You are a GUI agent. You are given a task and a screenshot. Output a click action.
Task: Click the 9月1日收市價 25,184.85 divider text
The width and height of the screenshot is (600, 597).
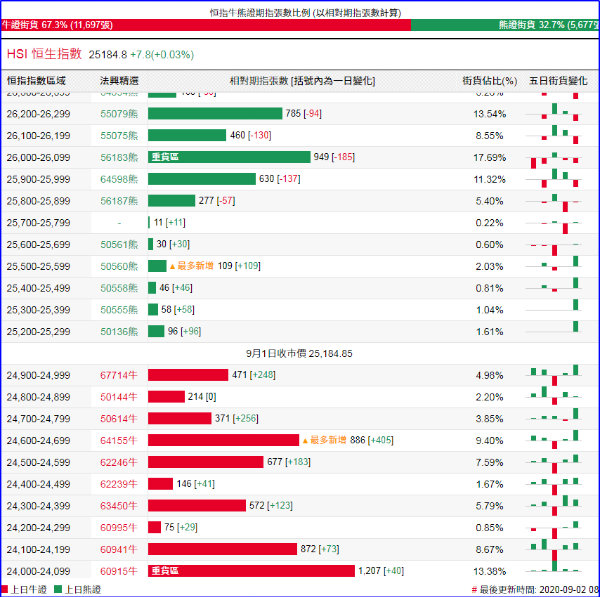(299, 353)
